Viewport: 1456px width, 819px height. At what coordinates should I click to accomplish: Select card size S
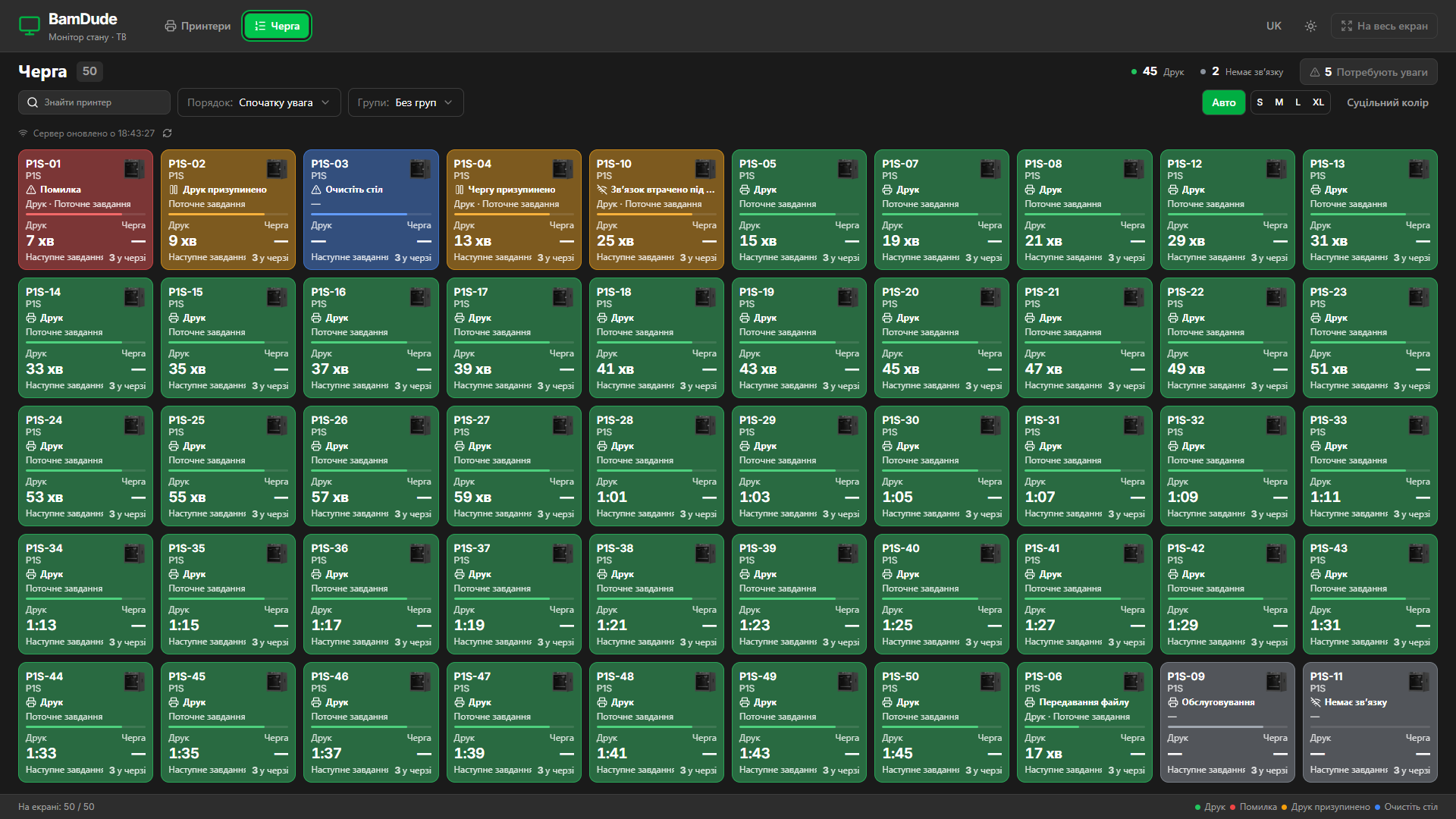[x=1260, y=102]
